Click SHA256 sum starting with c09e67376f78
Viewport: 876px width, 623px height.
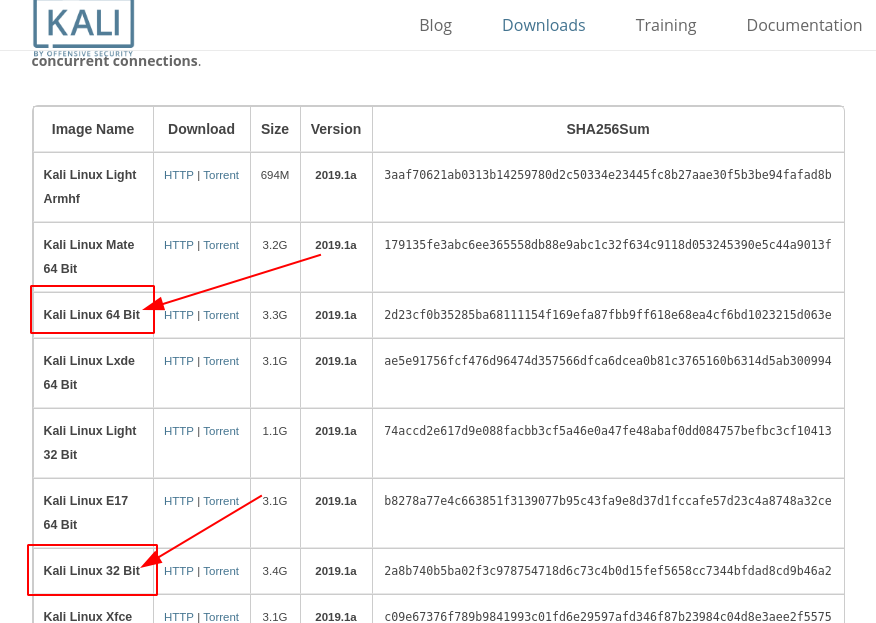pyautogui.click(x=608, y=617)
